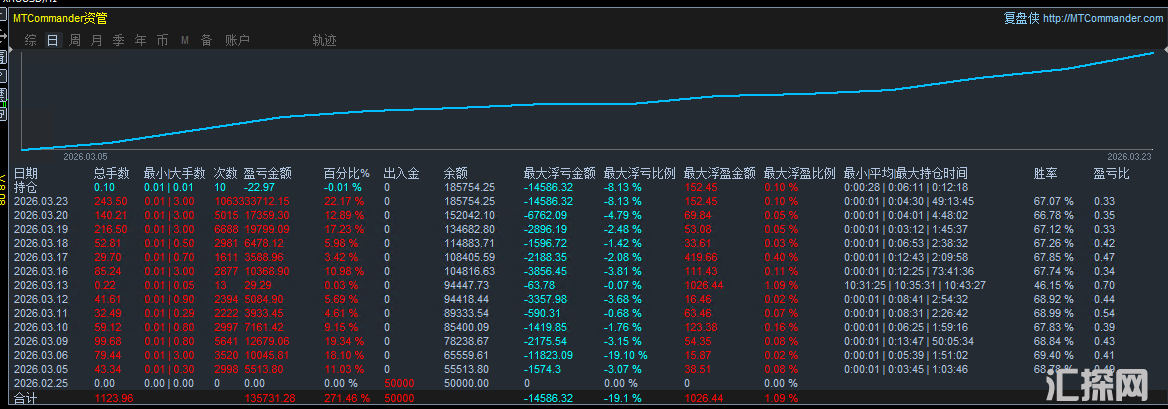Image resolution: width=1168 pixels, height=409 pixels.
Task: Click the 盈亏金额 column header
Action: tap(267, 173)
